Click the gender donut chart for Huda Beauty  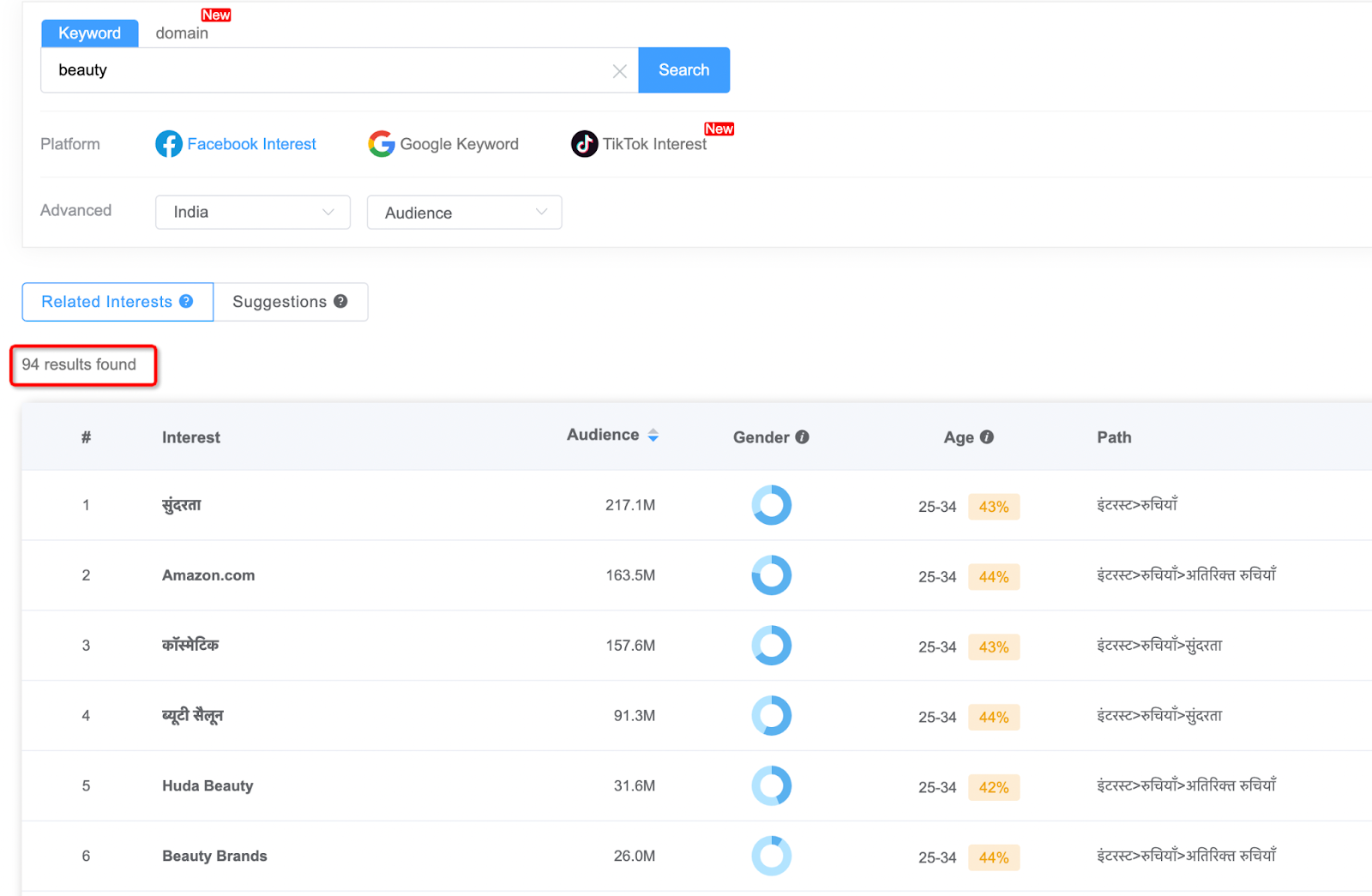tap(771, 785)
